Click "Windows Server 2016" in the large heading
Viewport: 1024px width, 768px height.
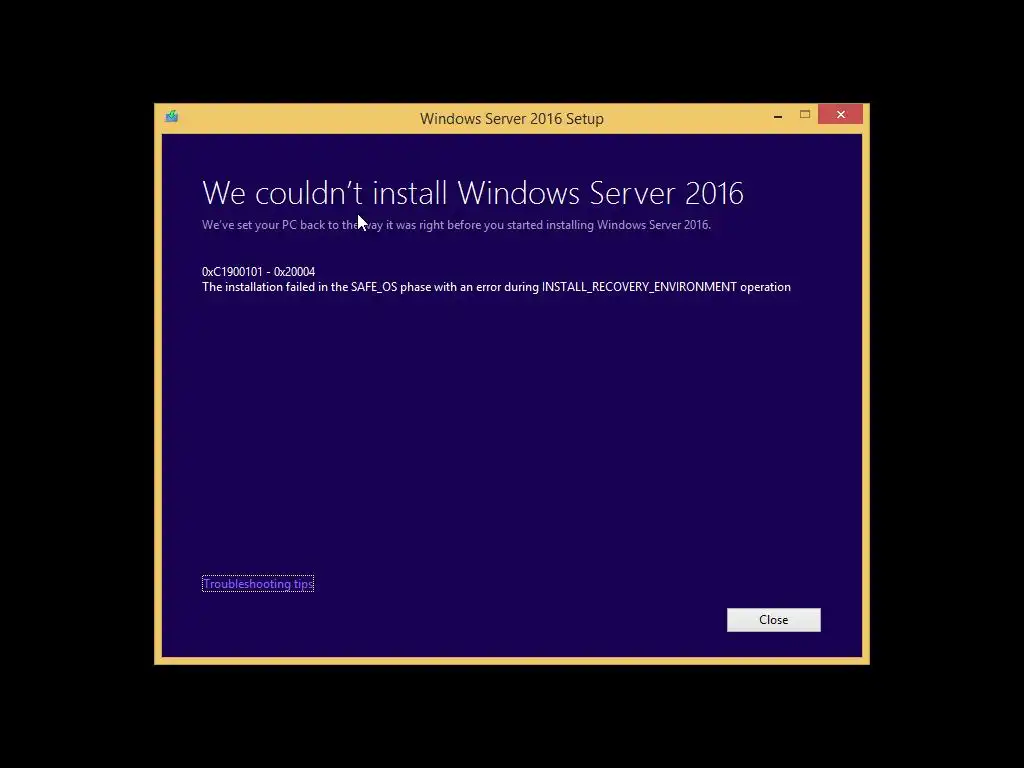[x=600, y=193]
